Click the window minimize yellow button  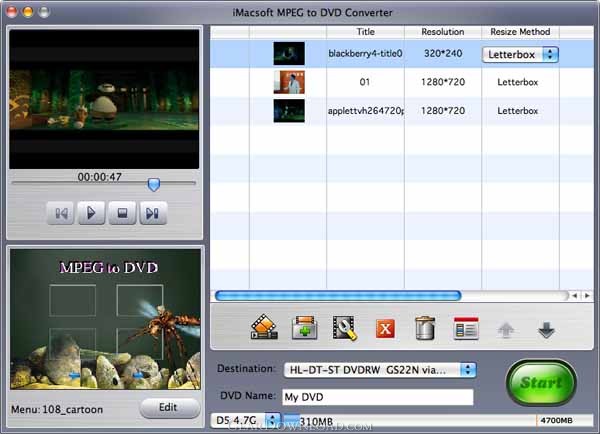coord(28,12)
